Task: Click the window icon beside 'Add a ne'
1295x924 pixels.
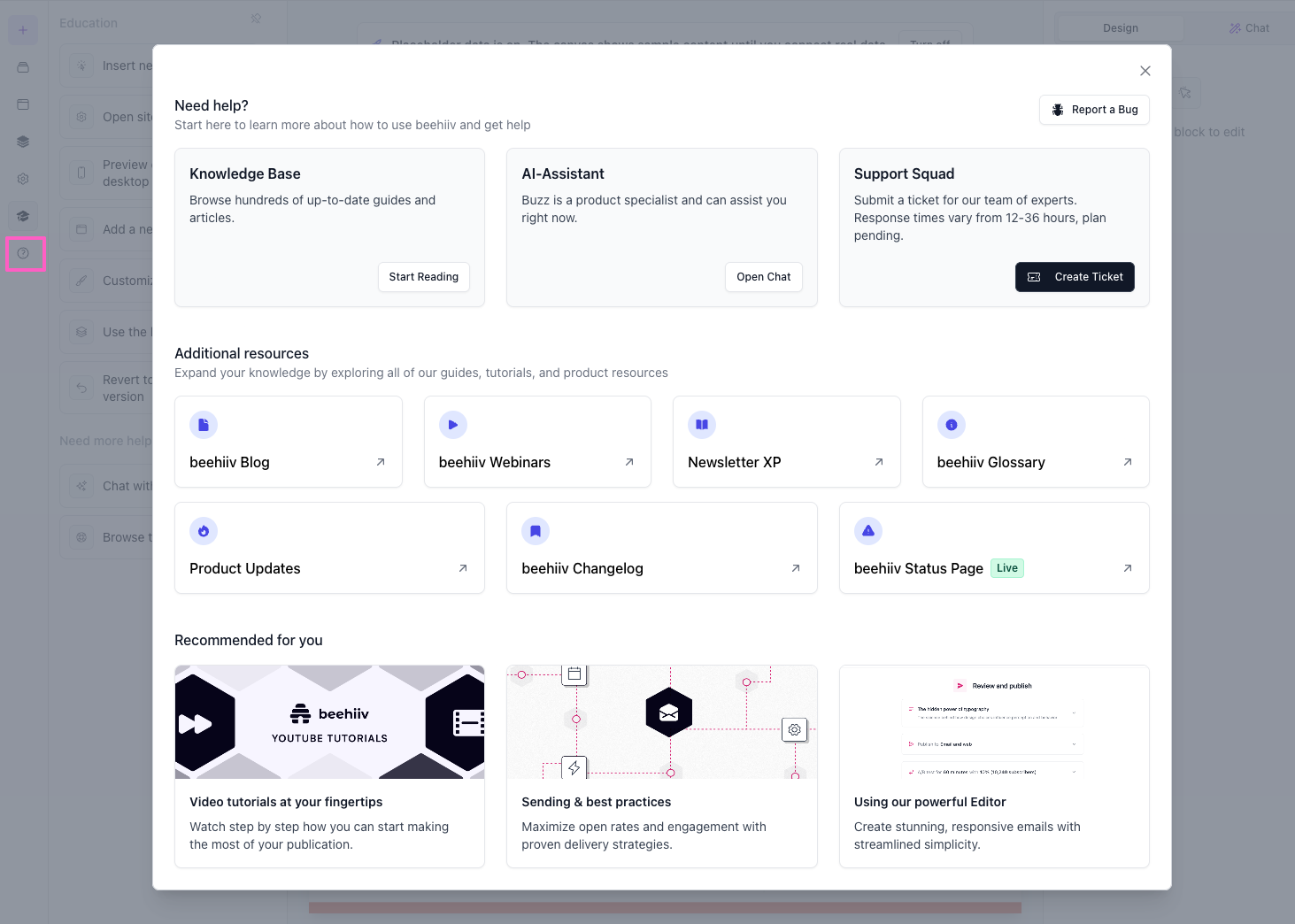Action: [81, 229]
